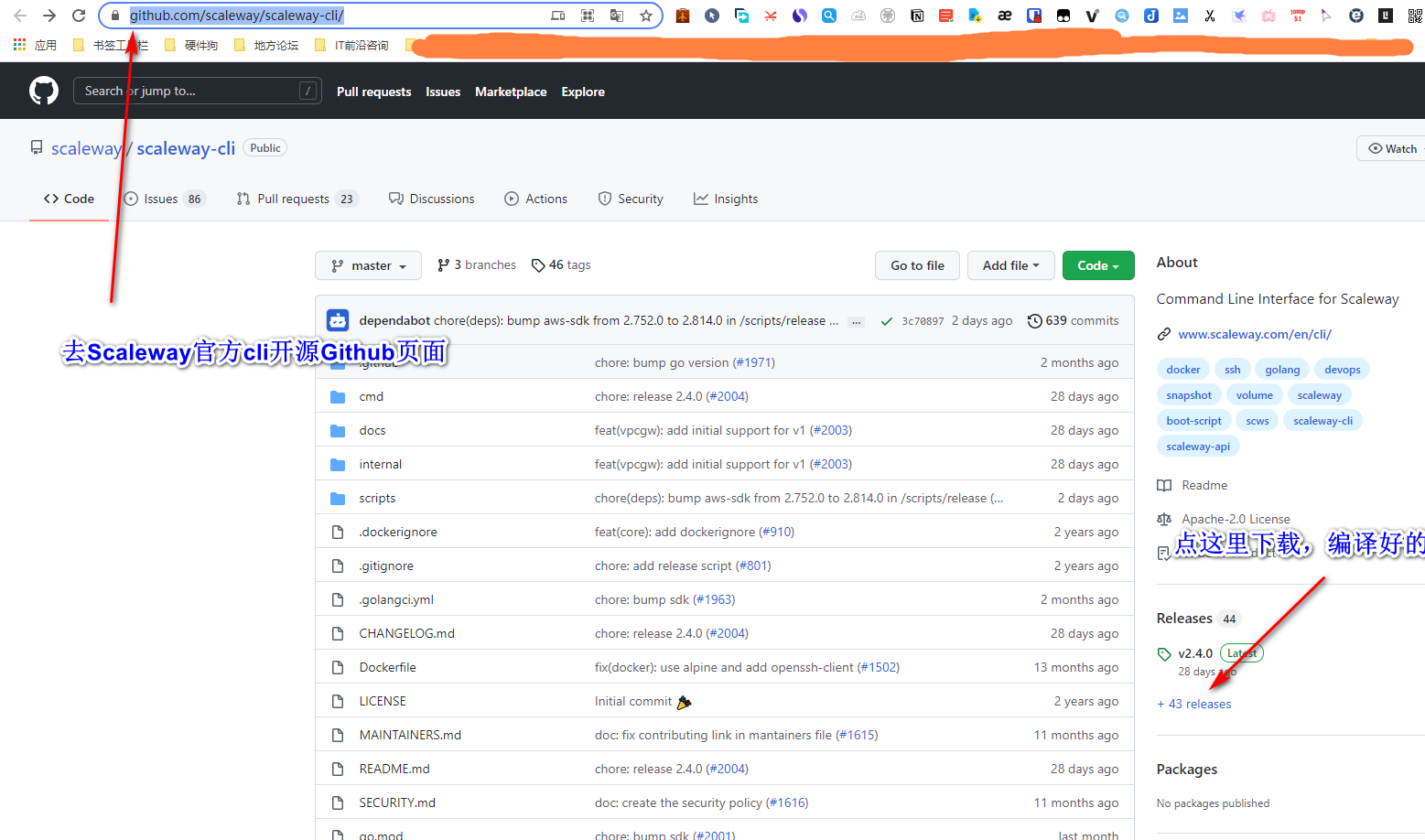1425x840 pixels.
Task: Go forward with the browser arrow
Action: 49,16
